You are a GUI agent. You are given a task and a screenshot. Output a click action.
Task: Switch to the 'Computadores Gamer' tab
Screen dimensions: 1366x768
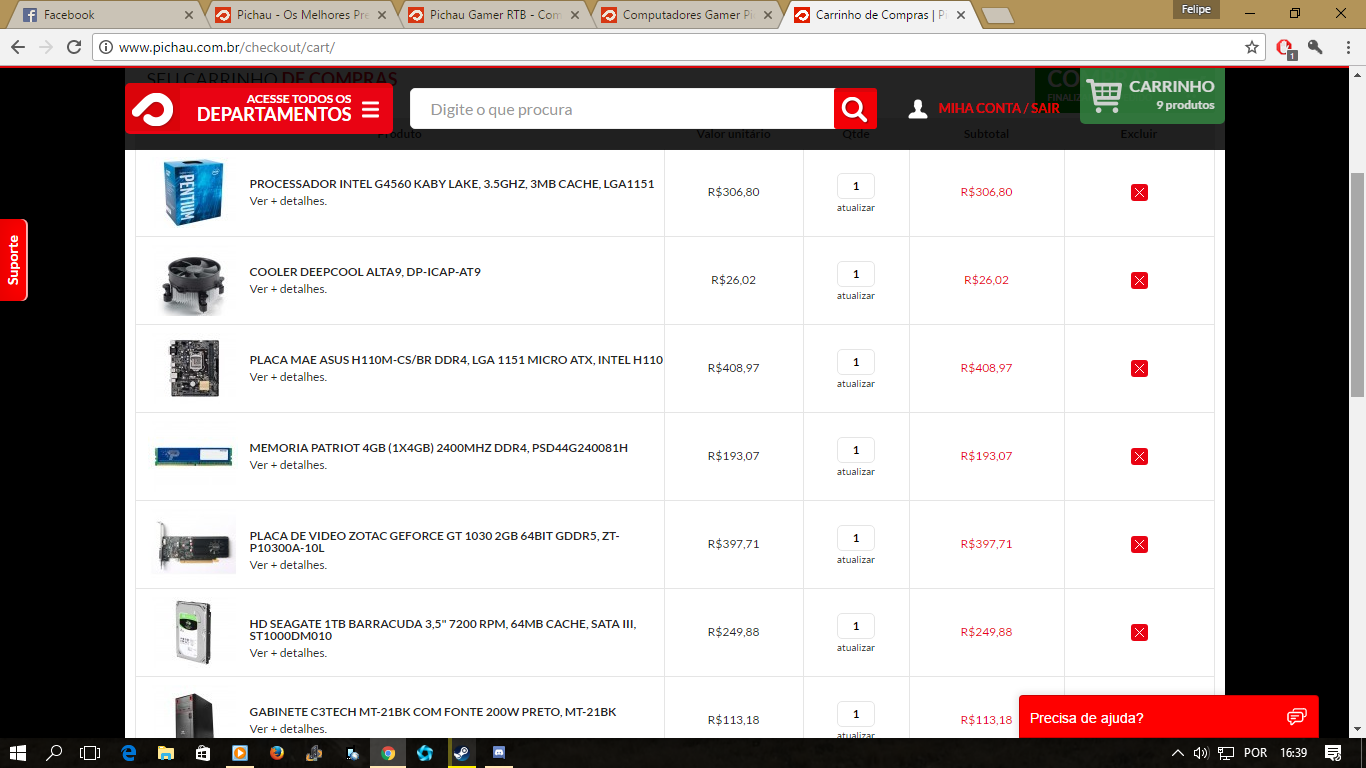[686, 15]
